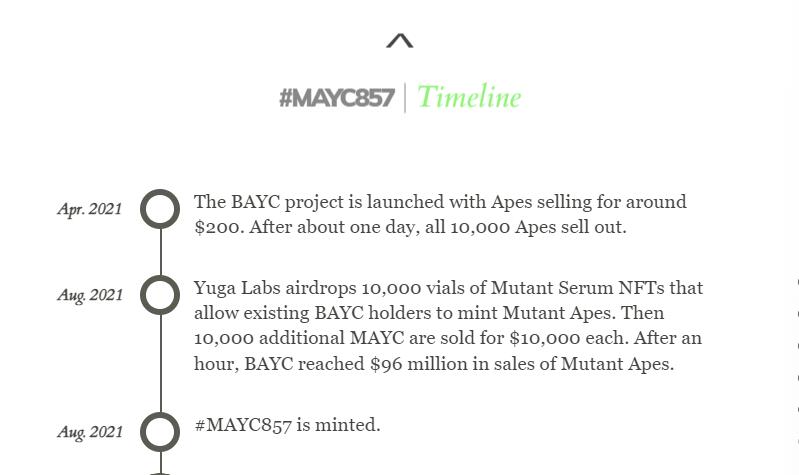The image size is (799, 475).
Task: Click the timeline line between Apr. and Aug. markers
Action: [x=161, y=252]
